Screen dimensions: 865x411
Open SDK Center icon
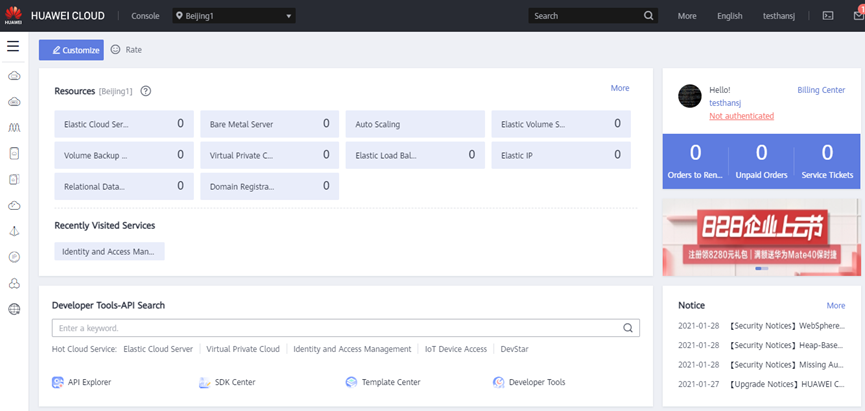point(205,382)
